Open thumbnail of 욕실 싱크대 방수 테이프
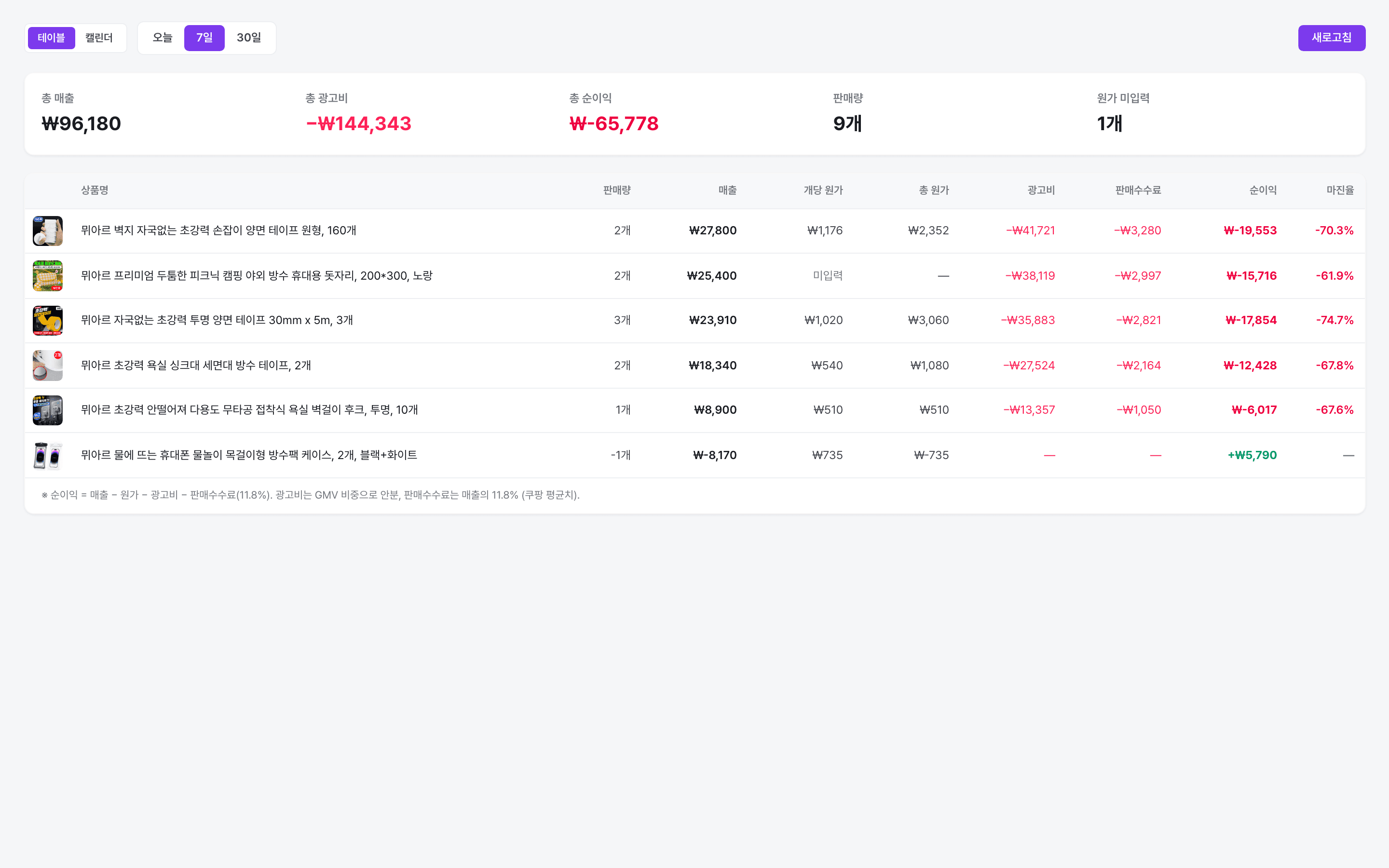 48,366
